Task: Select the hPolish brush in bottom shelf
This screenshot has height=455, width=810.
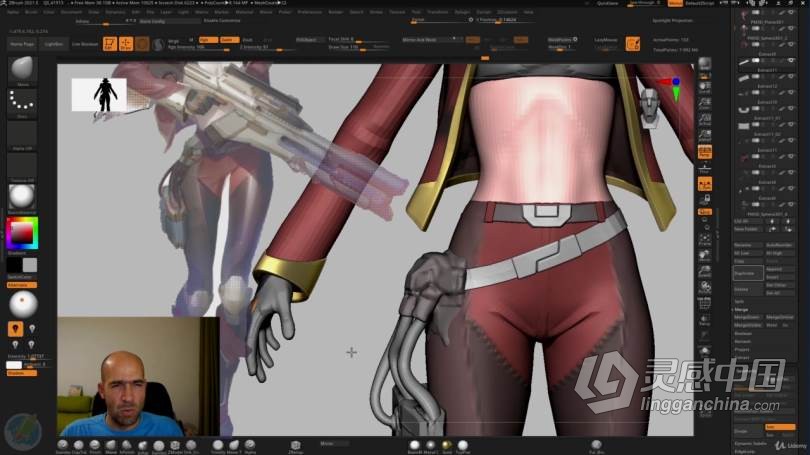Action: click(x=127, y=446)
